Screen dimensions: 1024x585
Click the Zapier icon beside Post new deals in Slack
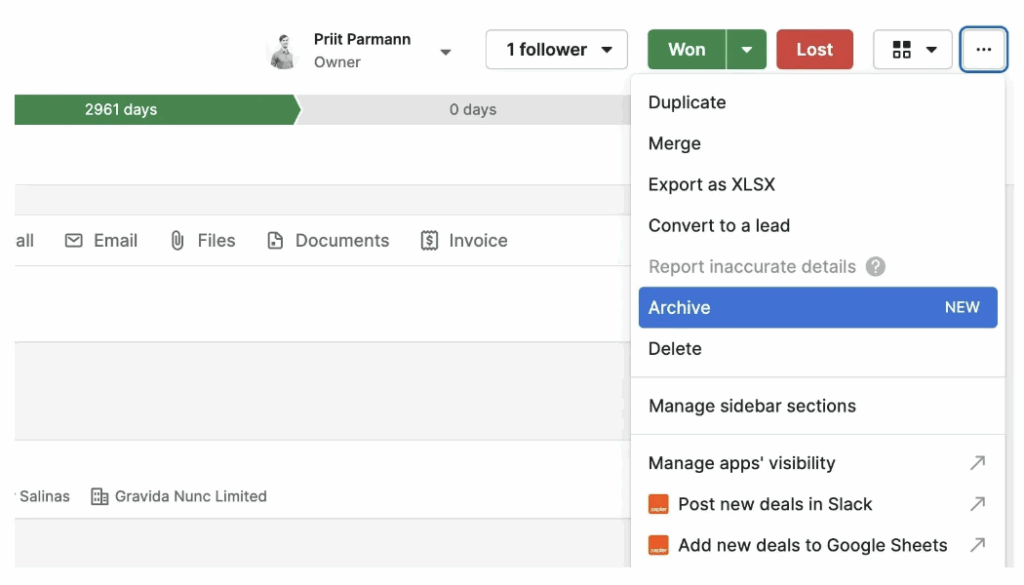[658, 504]
